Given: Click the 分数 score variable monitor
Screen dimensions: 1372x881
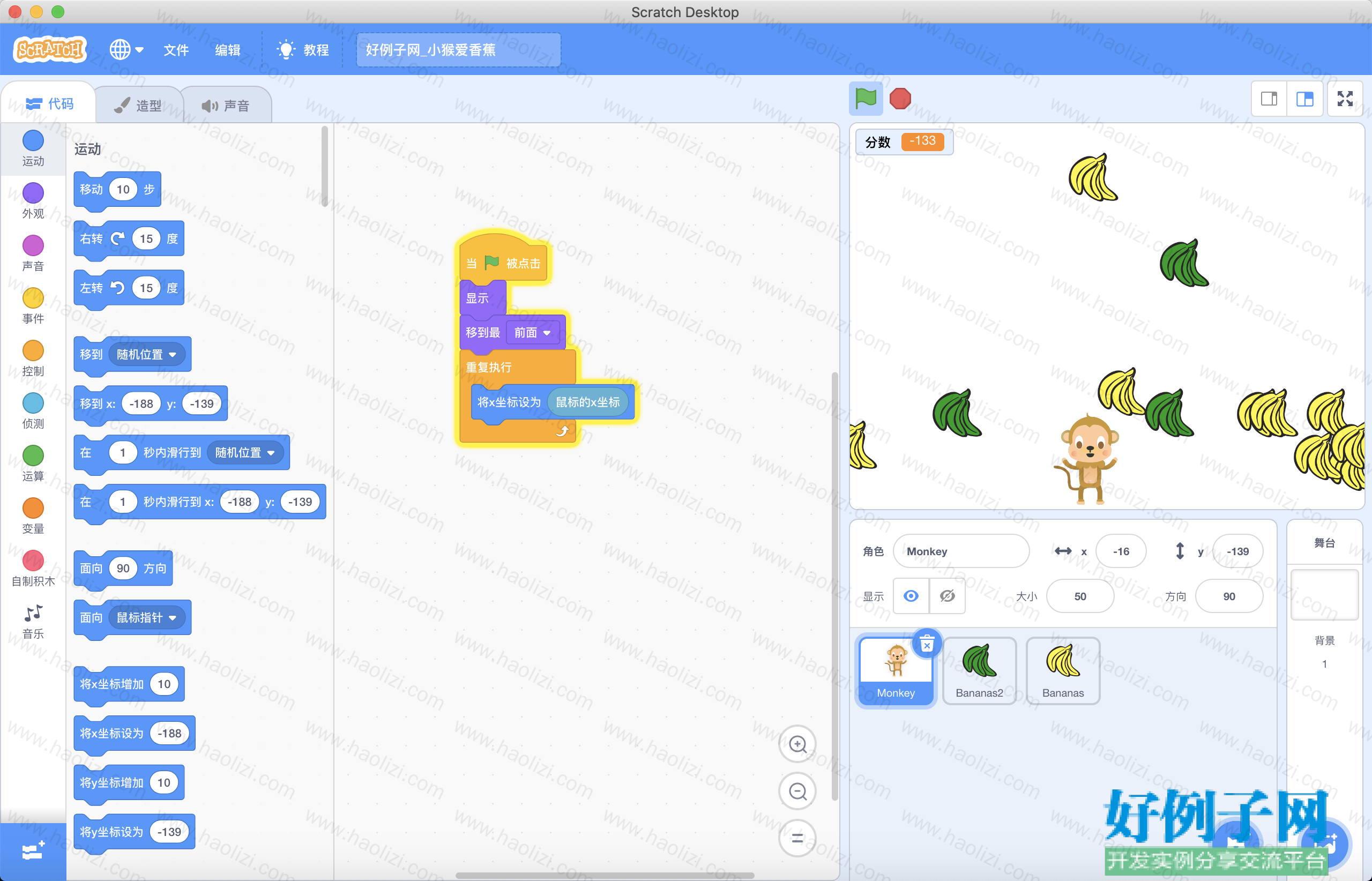Looking at the screenshot, I should [x=904, y=141].
